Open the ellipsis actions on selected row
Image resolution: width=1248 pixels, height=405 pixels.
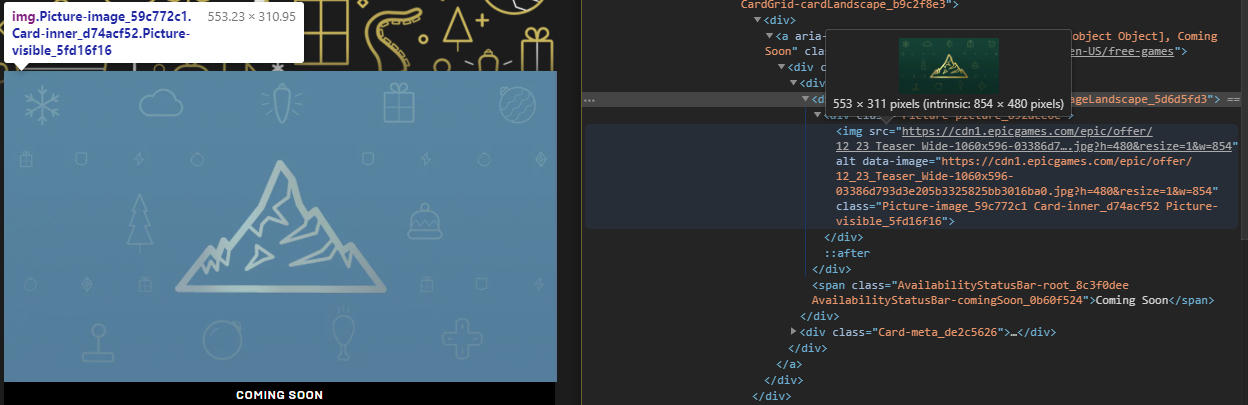point(589,100)
